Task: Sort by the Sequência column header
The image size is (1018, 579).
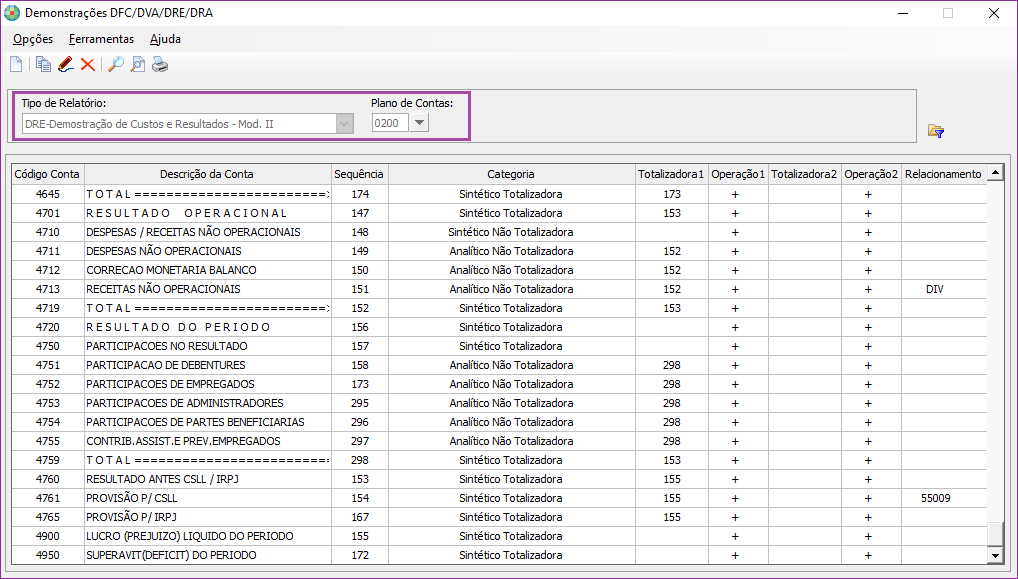Action: point(358,173)
